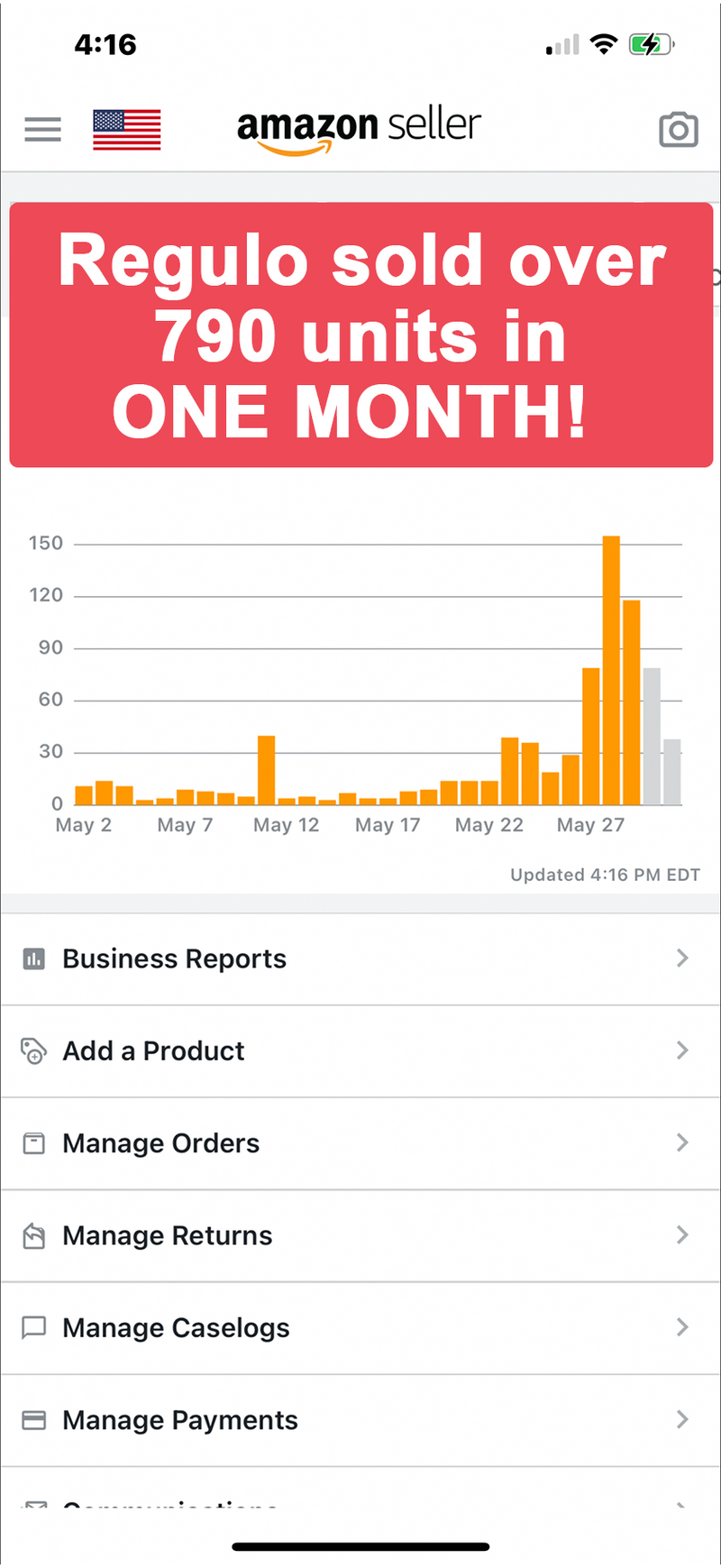The width and height of the screenshot is (721, 1568).
Task: Tap the Manage Payments card icon
Action: point(33,1421)
